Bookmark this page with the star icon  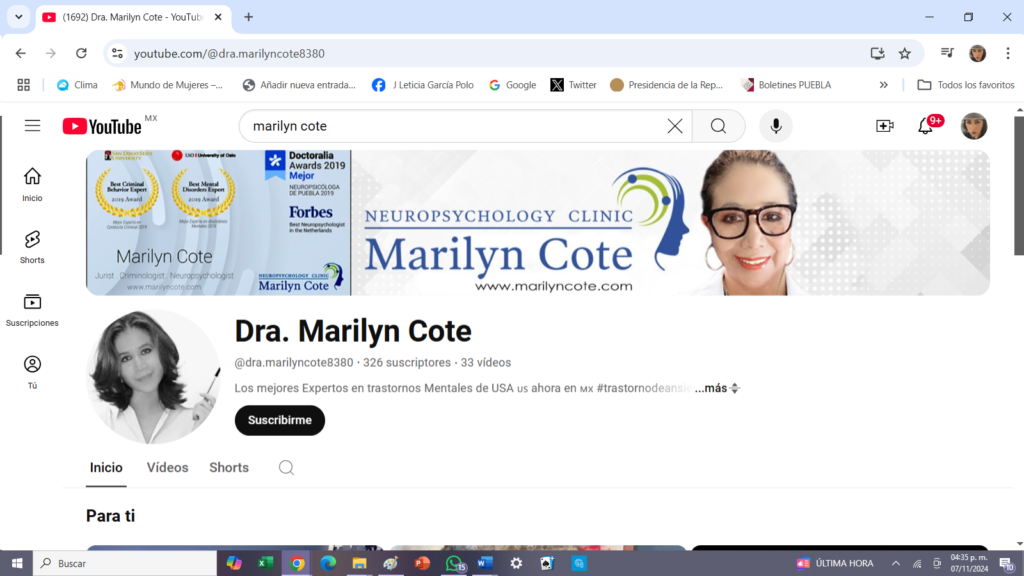(x=904, y=53)
